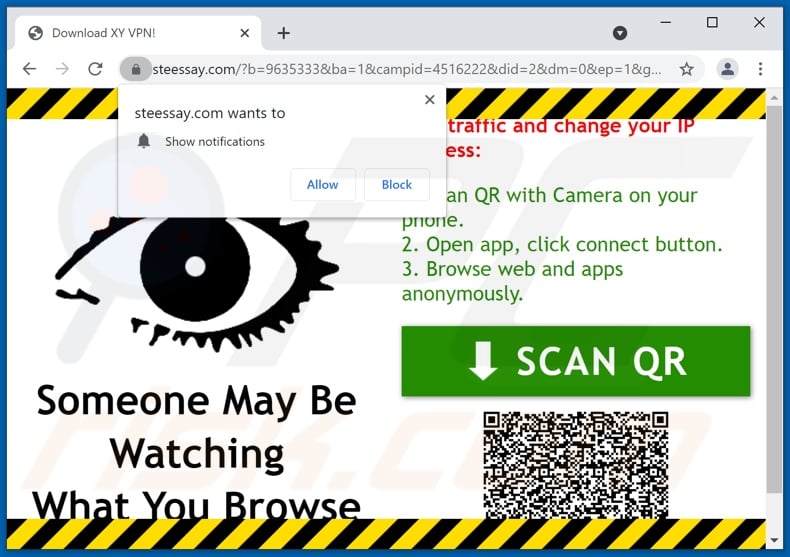Expand the tab search dropdown arrow
The height and width of the screenshot is (557, 790).
(x=620, y=33)
